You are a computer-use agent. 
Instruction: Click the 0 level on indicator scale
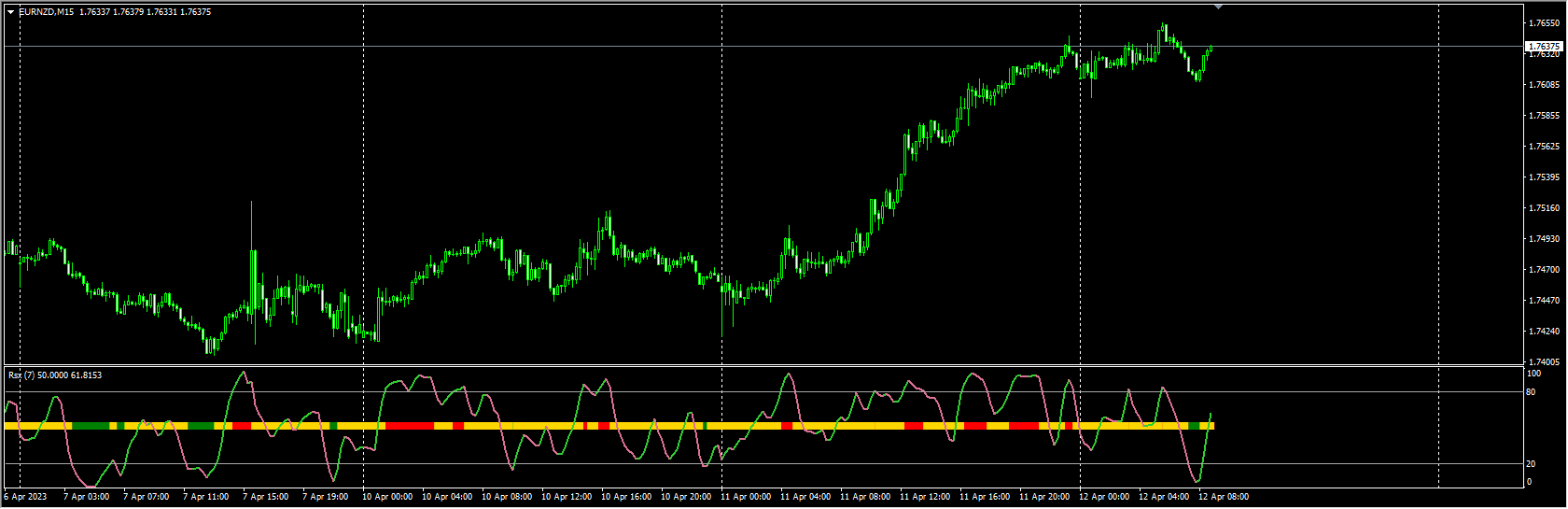pos(1529,482)
